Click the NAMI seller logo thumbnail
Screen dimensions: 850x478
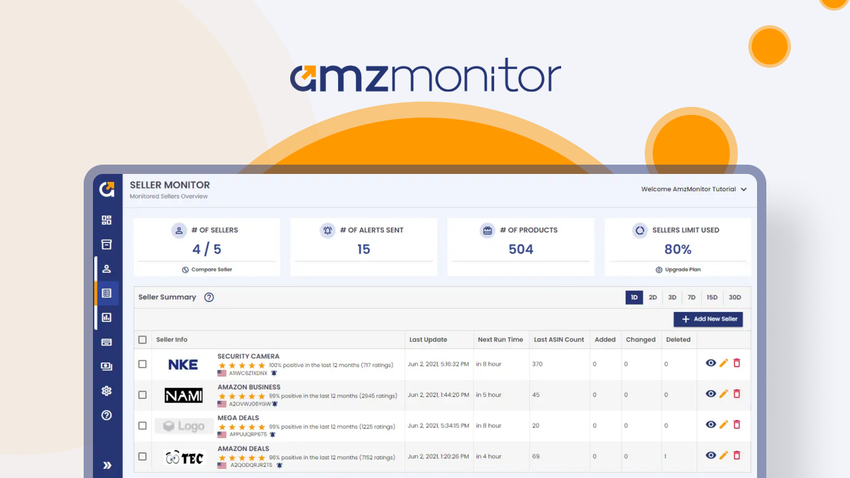(x=184, y=395)
